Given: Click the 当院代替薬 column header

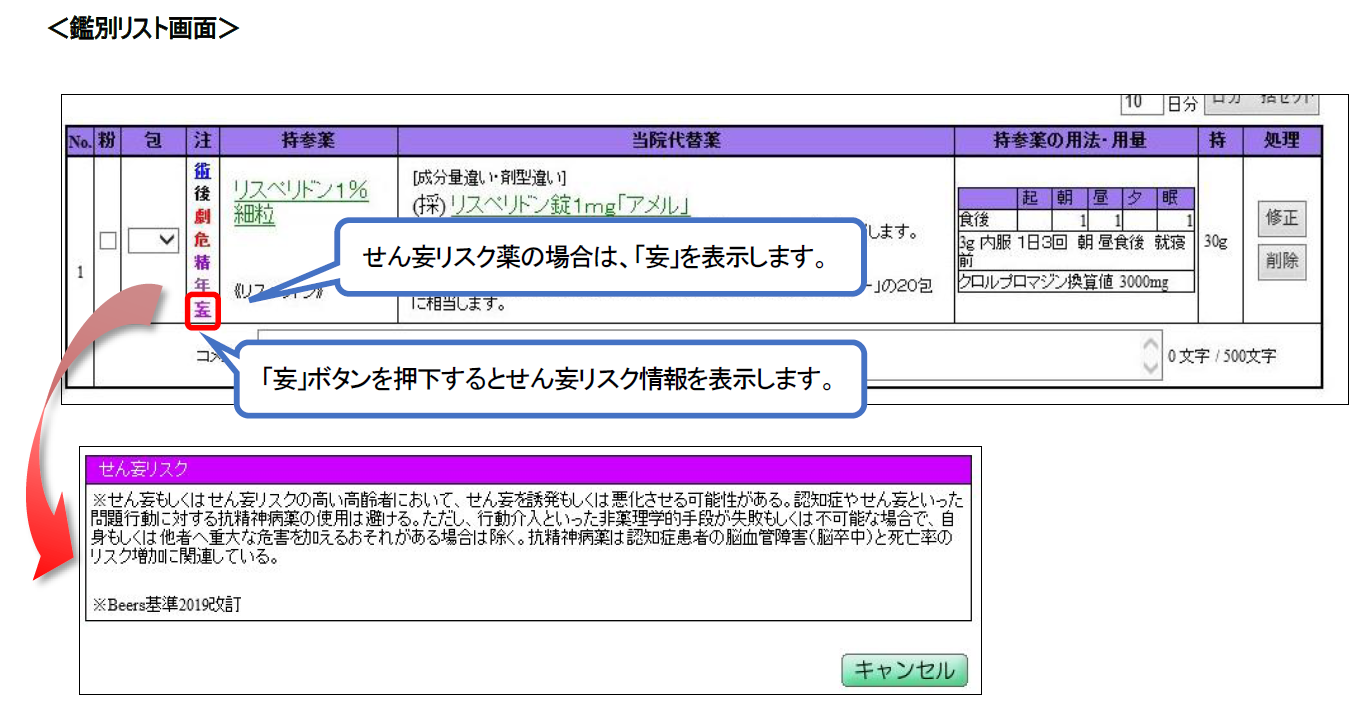Looking at the screenshot, I should tap(676, 141).
